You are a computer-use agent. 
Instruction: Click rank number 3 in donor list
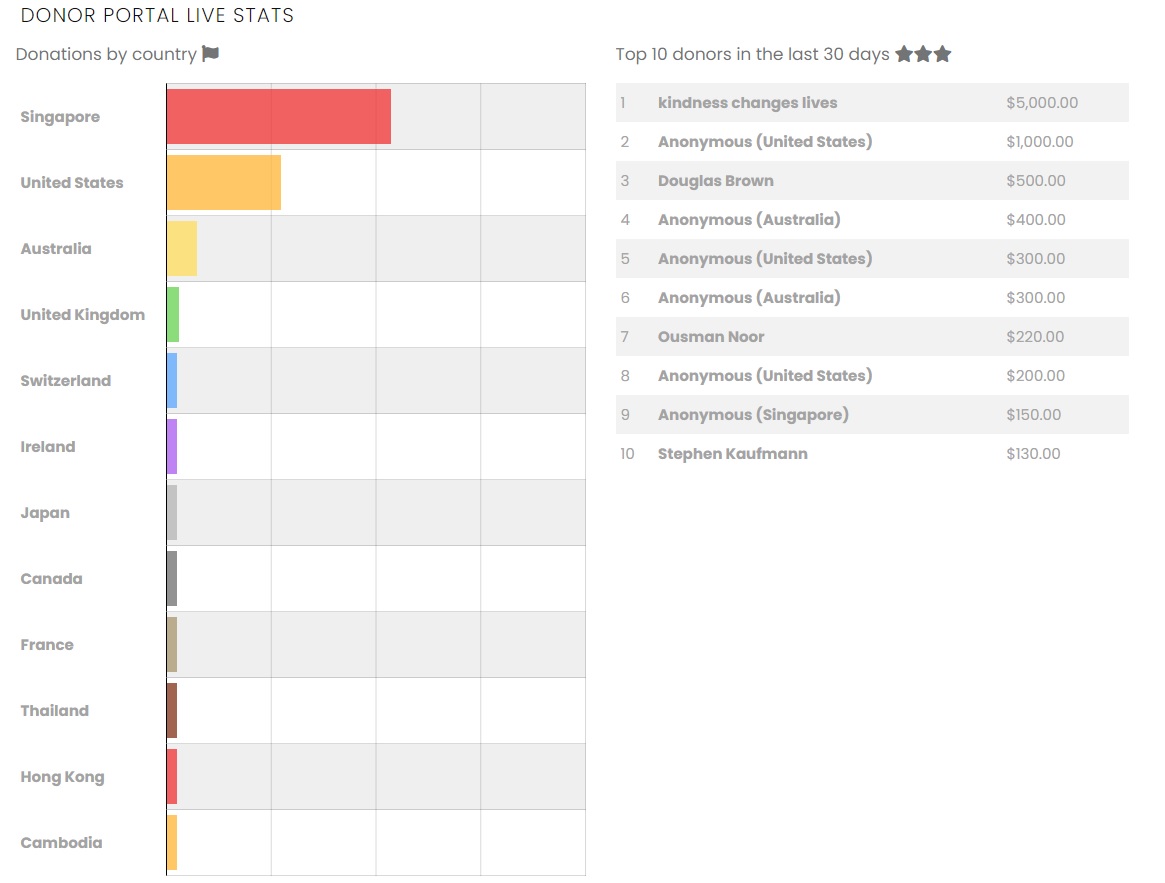point(625,181)
